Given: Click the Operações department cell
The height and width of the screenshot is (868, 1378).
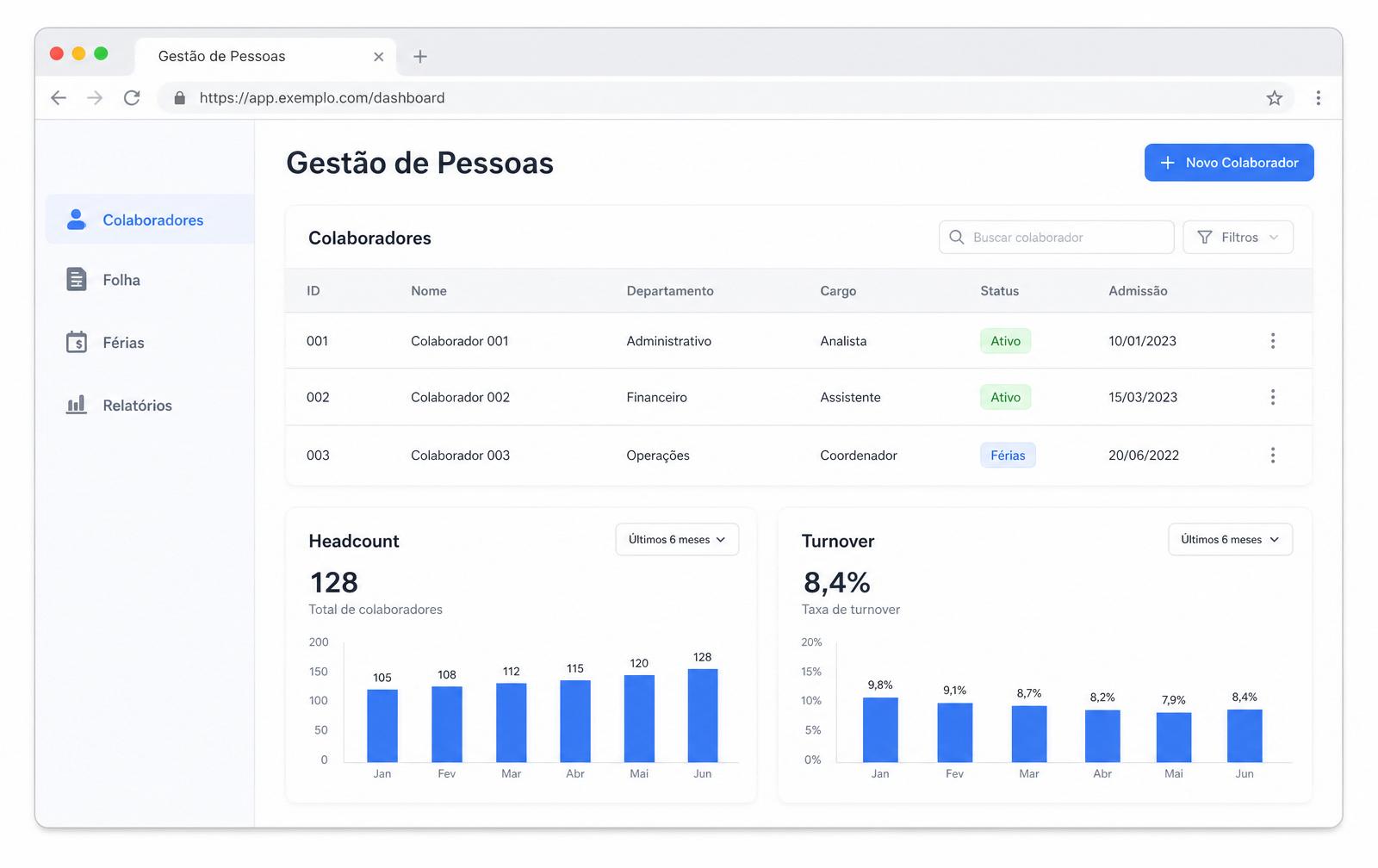Looking at the screenshot, I should (658, 456).
